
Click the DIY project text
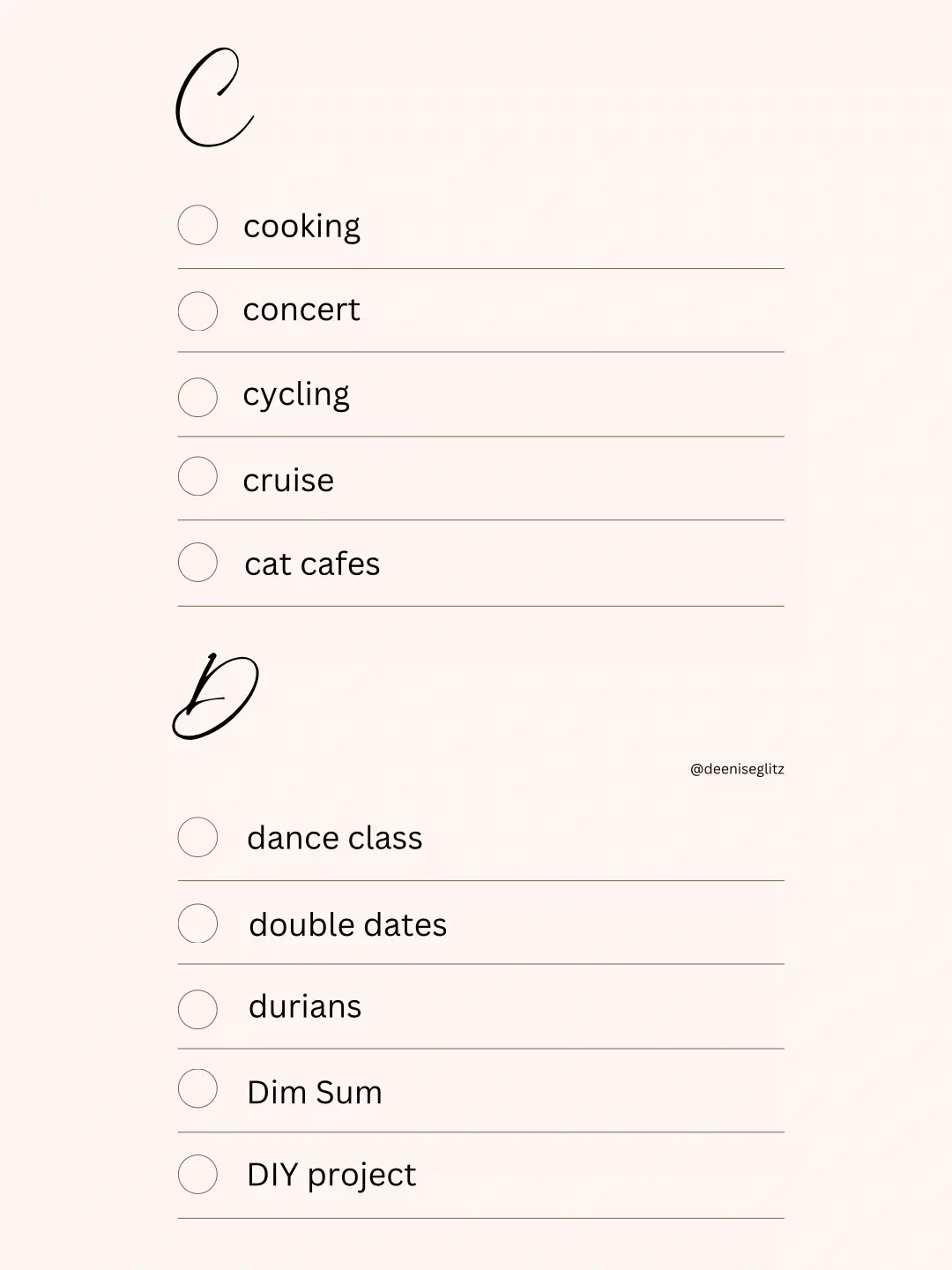click(331, 1176)
